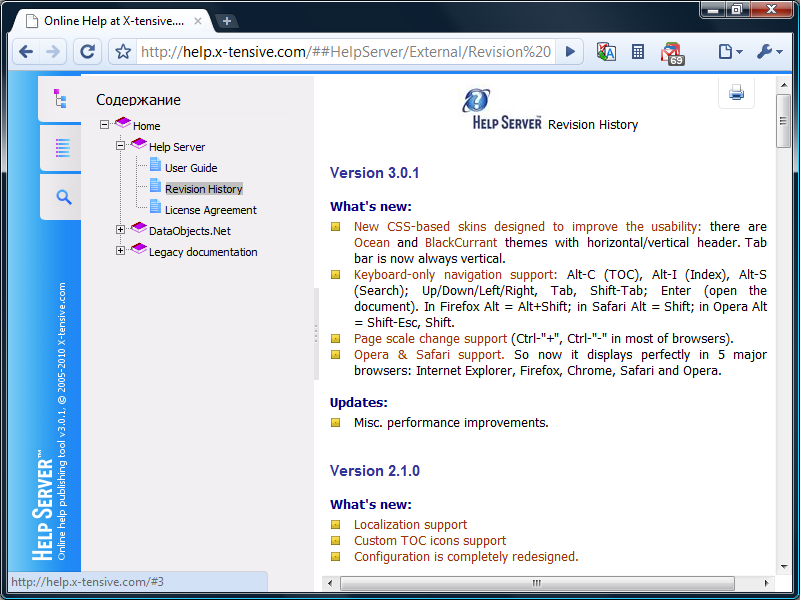The width and height of the screenshot is (800, 600).
Task: Open the calculator extension icon
Action: pos(638,52)
